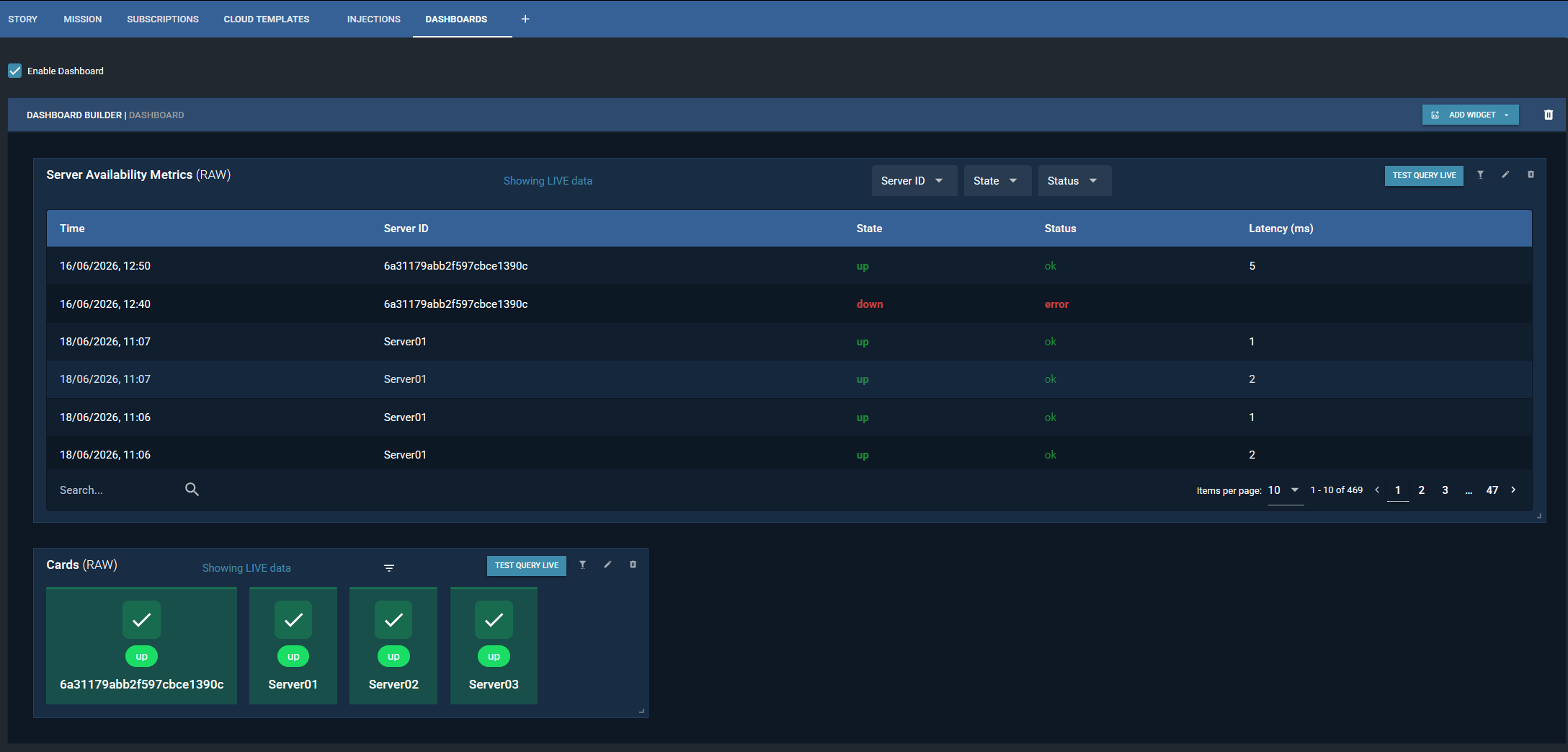This screenshot has height=752, width=1568.
Task: Click the Server03 status card
Action: point(494,646)
